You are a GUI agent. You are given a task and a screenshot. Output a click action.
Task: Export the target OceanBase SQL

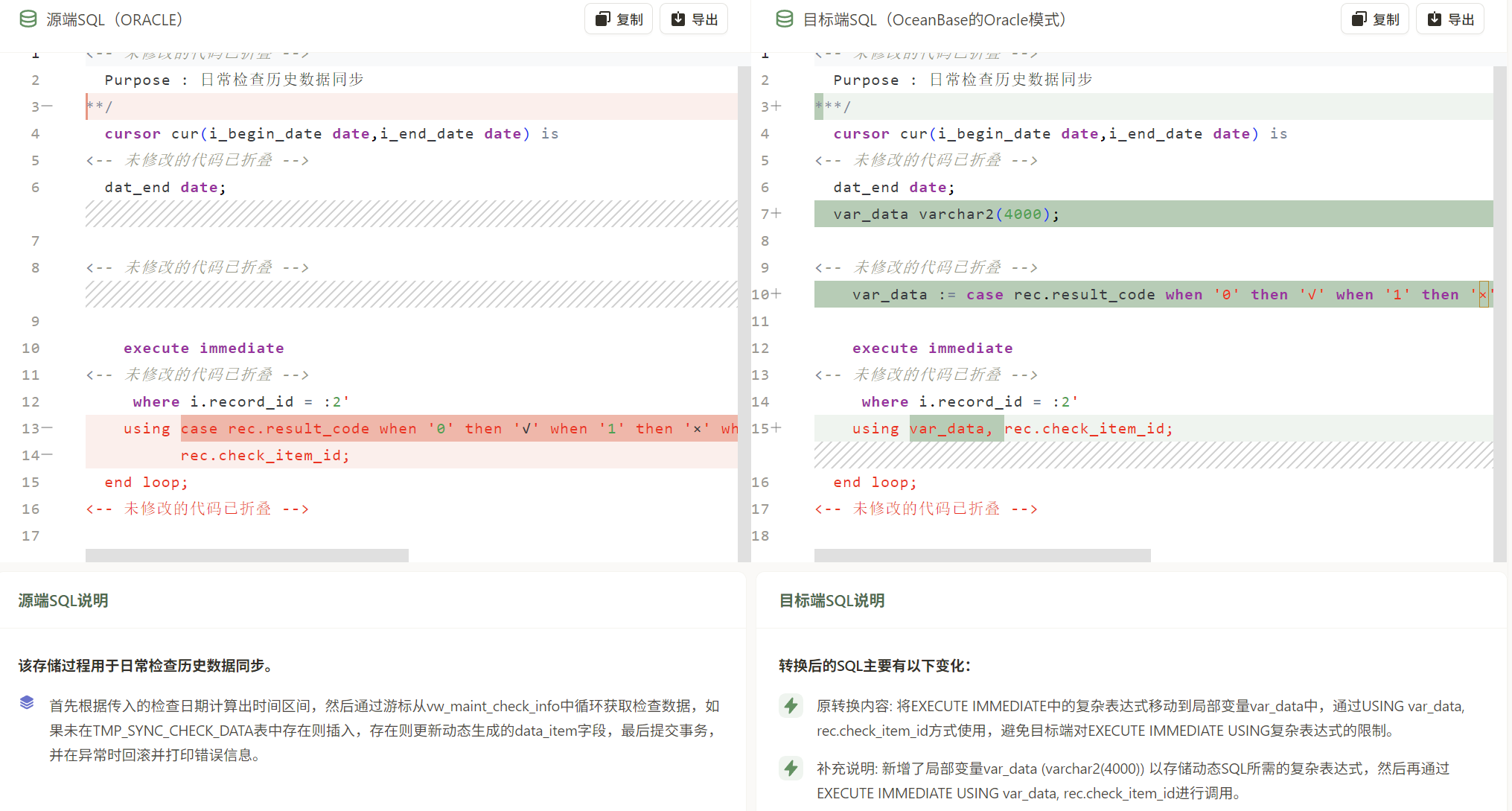coord(1450,19)
